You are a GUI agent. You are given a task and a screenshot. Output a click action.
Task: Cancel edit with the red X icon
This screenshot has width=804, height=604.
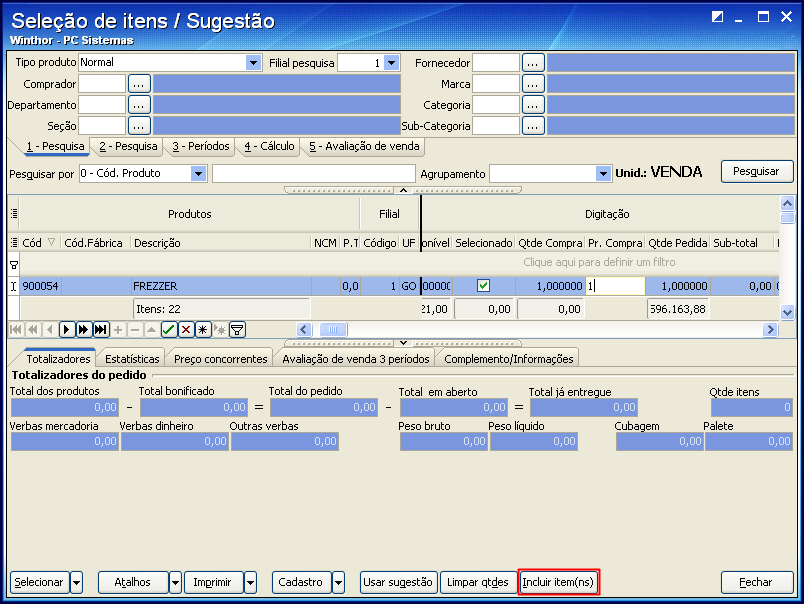(186, 330)
